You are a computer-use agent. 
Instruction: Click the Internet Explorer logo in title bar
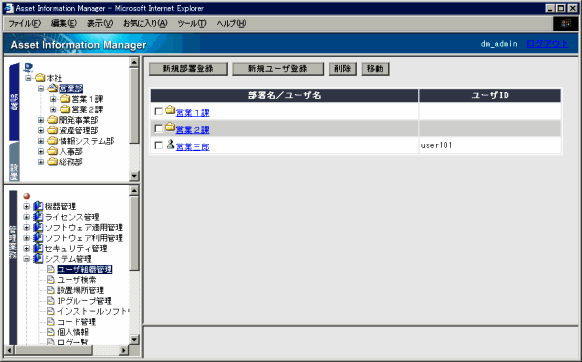9,8
